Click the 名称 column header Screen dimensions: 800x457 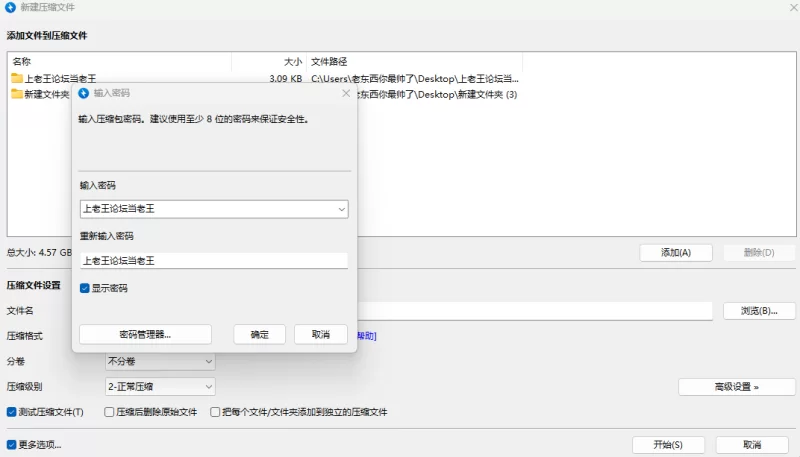pos(119,61)
